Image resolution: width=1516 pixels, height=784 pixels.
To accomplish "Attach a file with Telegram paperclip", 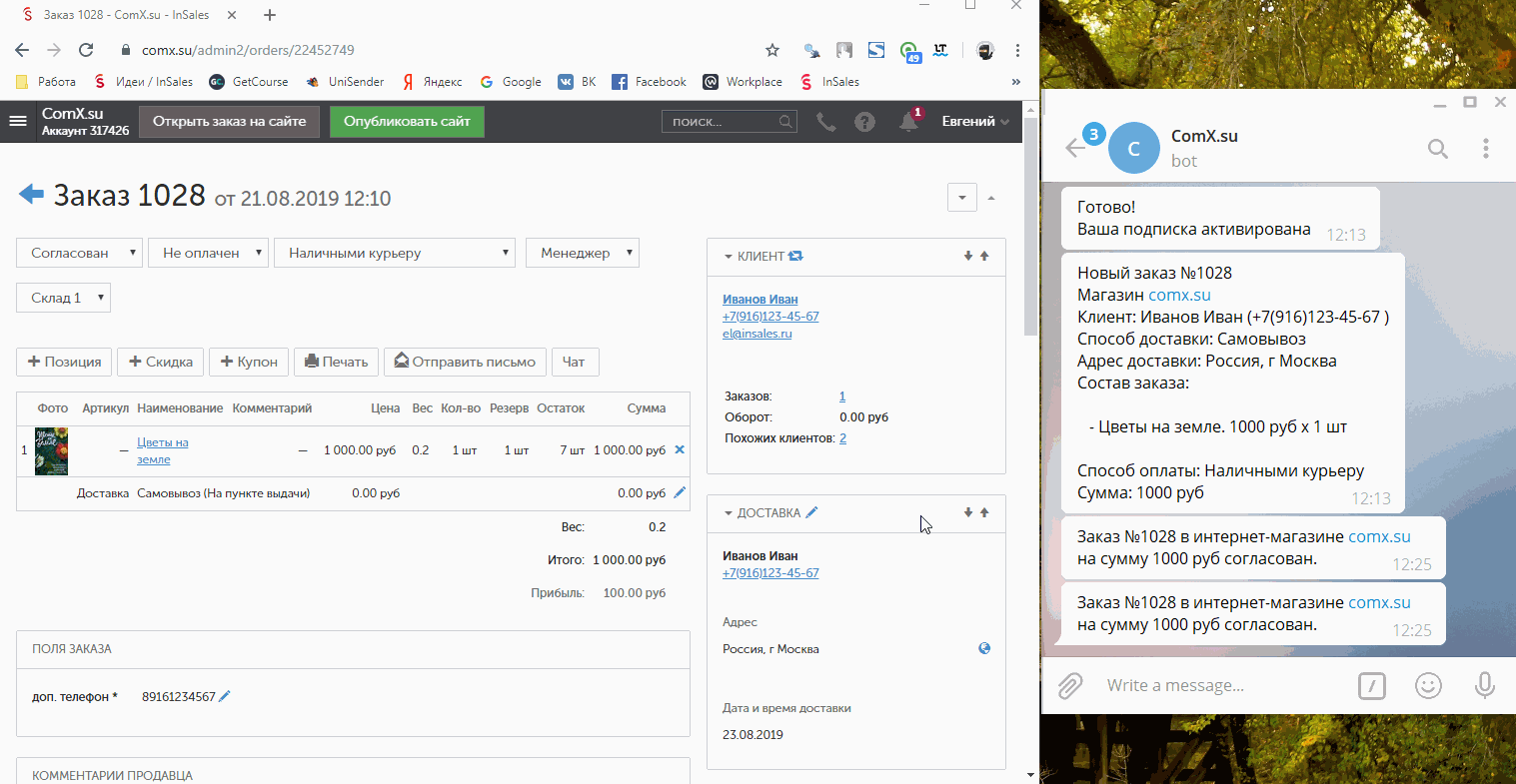I will [1070, 685].
